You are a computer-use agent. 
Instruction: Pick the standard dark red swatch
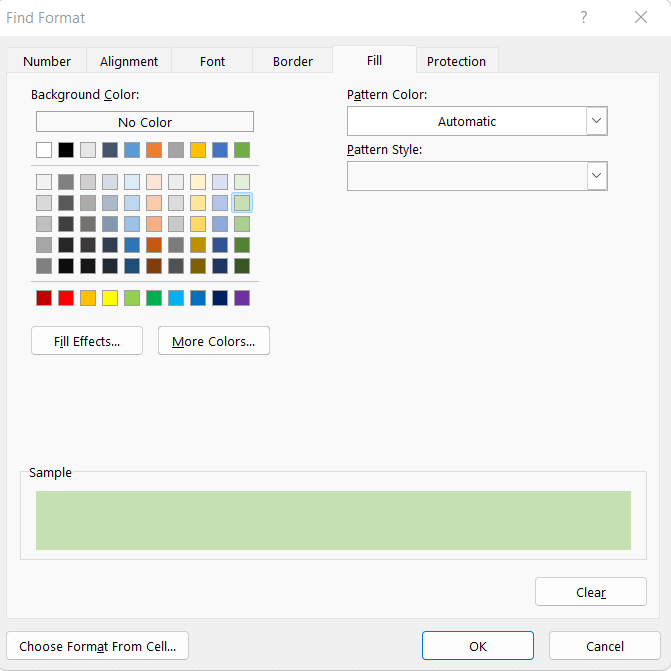pos(44,298)
